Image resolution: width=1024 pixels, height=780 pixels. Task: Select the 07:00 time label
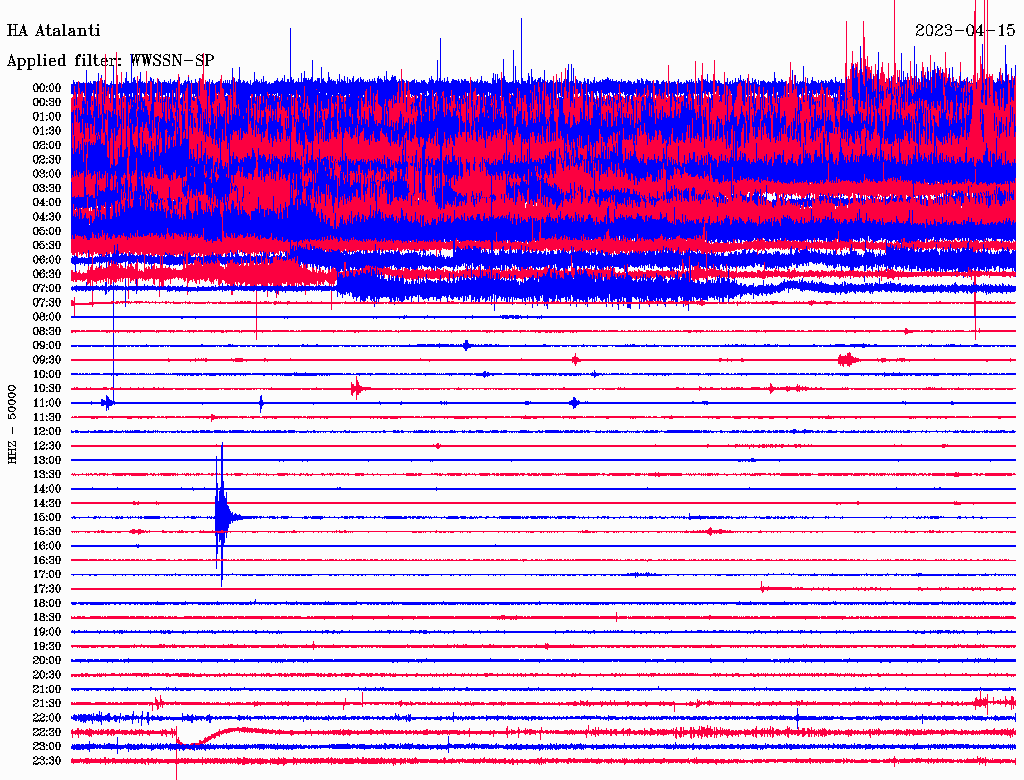[x=47, y=288]
